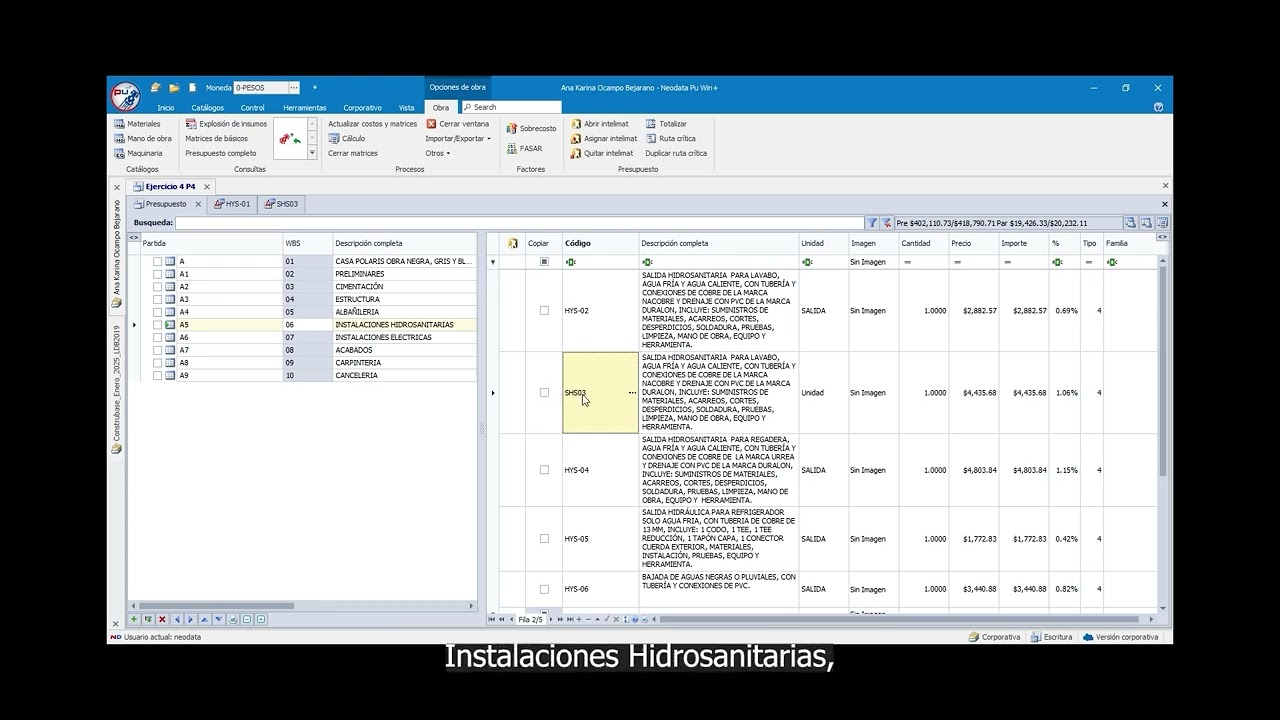
Task: Open the Sobrecosto factor
Action: (x=531, y=128)
